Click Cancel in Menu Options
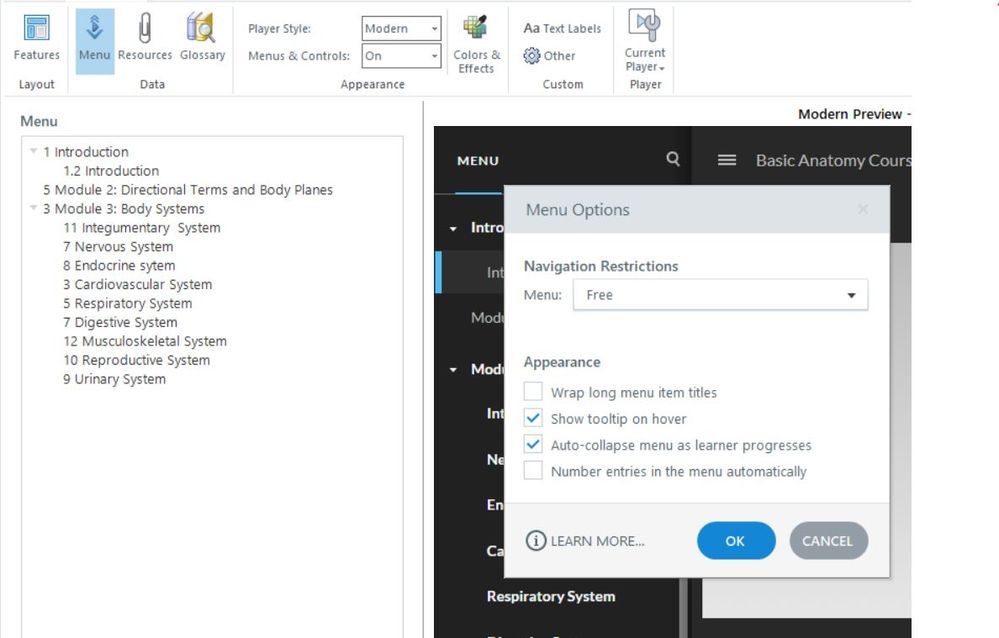This screenshot has height=638, width=999. point(828,540)
